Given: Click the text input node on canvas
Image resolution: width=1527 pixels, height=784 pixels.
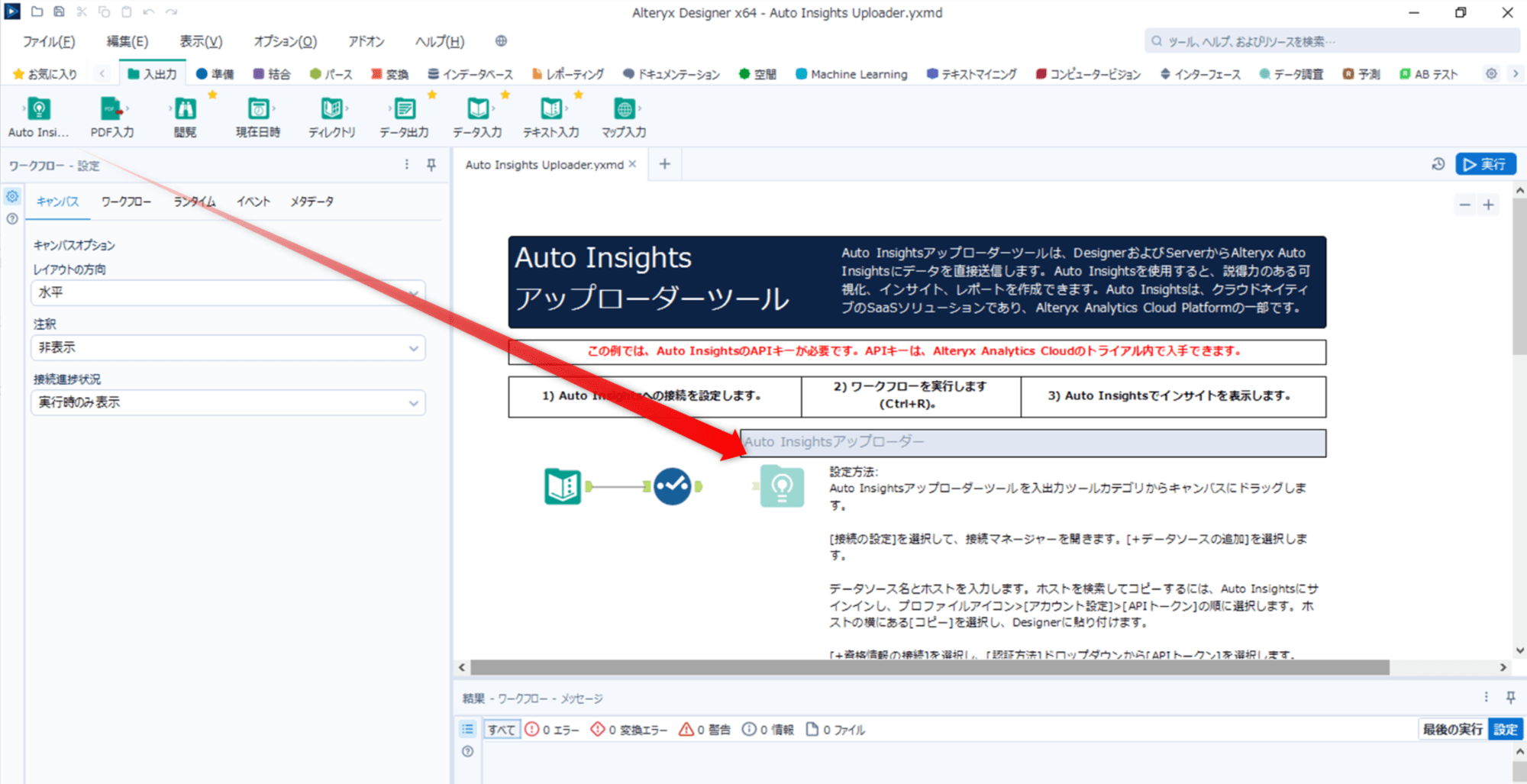Looking at the screenshot, I should coord(563,486).
